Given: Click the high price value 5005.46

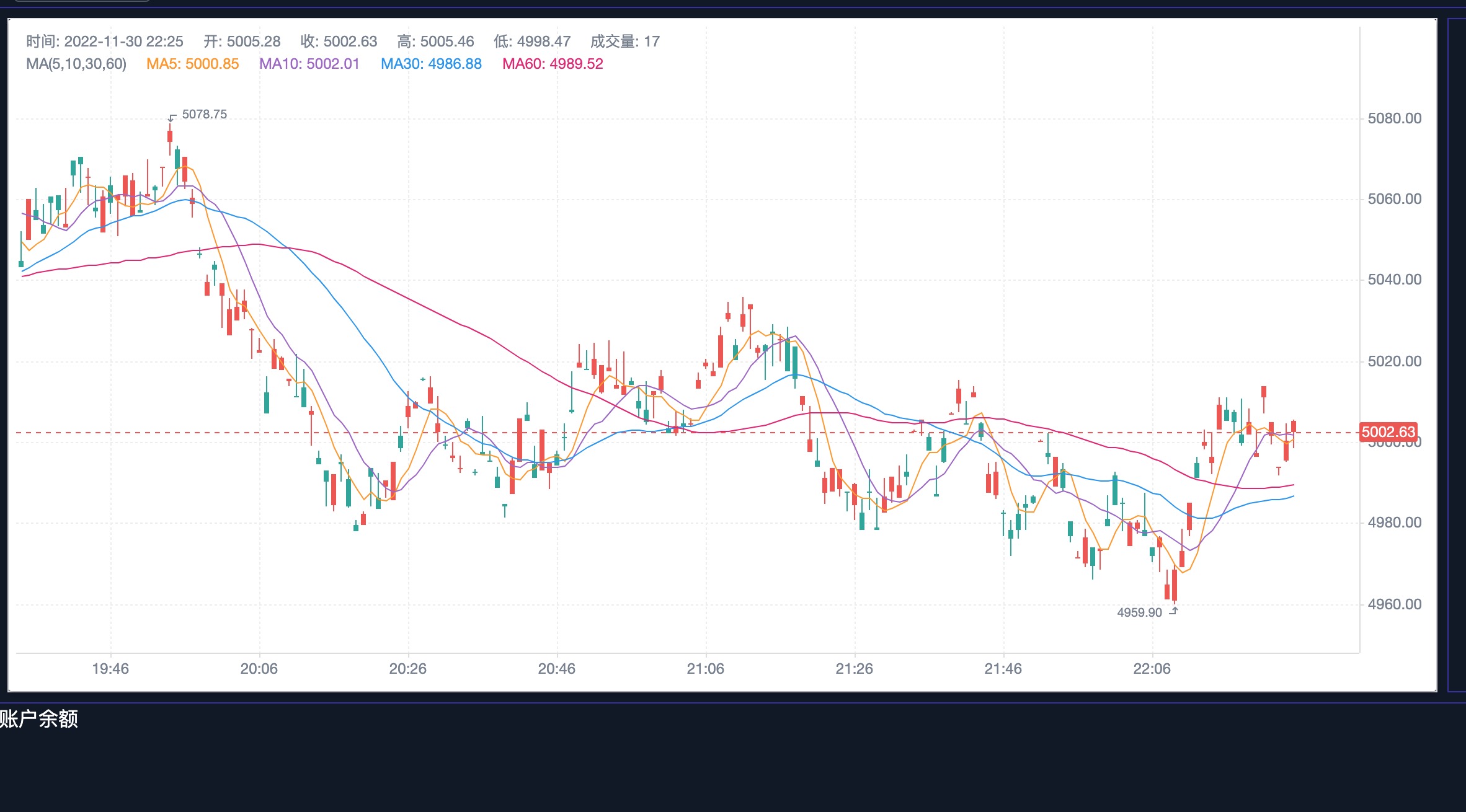Looking at the screenshot, I should tap(447, 42).
